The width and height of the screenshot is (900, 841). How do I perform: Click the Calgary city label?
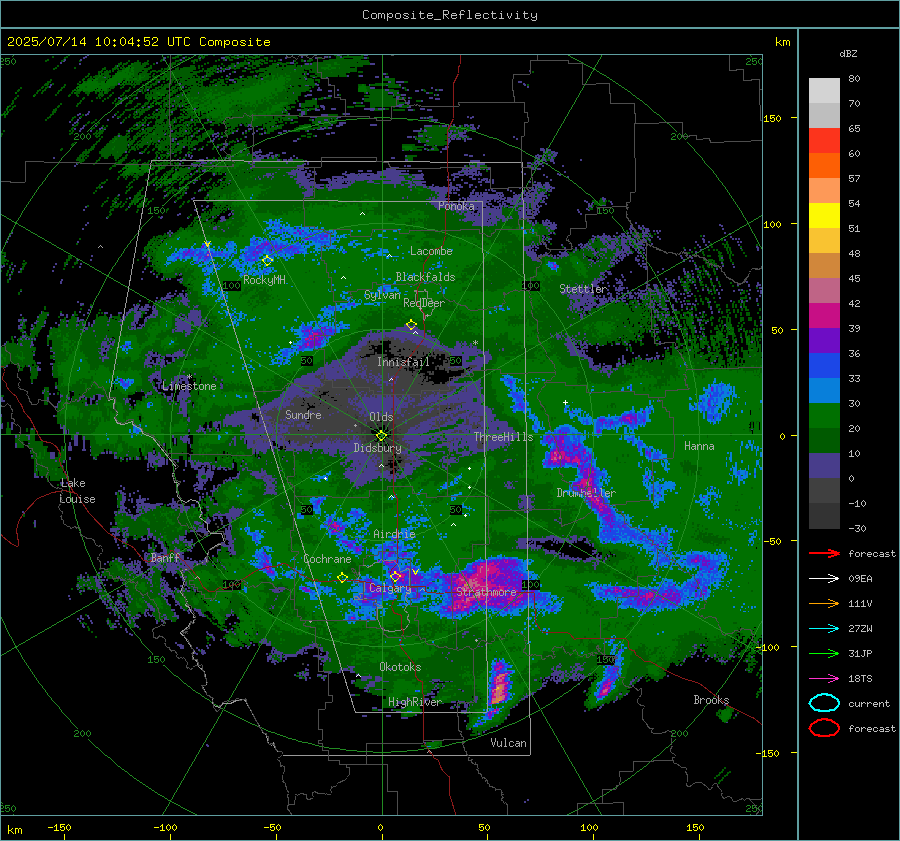click(390, 588)
